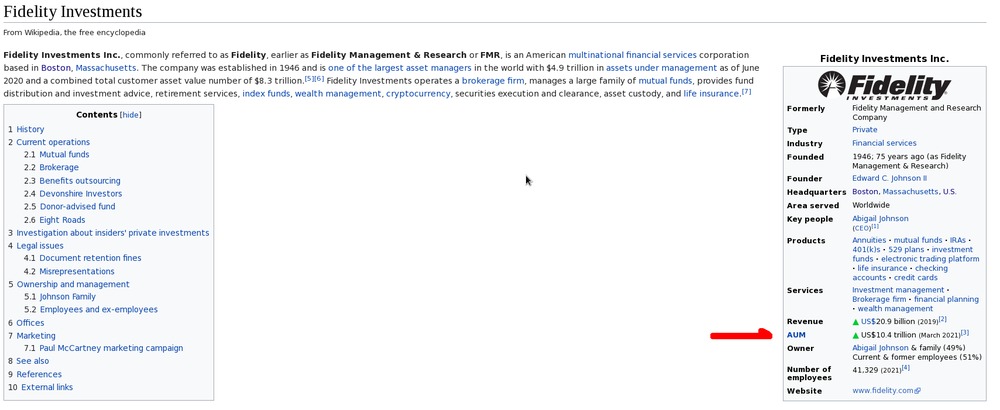Screen dimensions: 1000x410
Task: Click the external link icon after www.fidelity.com
Action: [917, 391]
